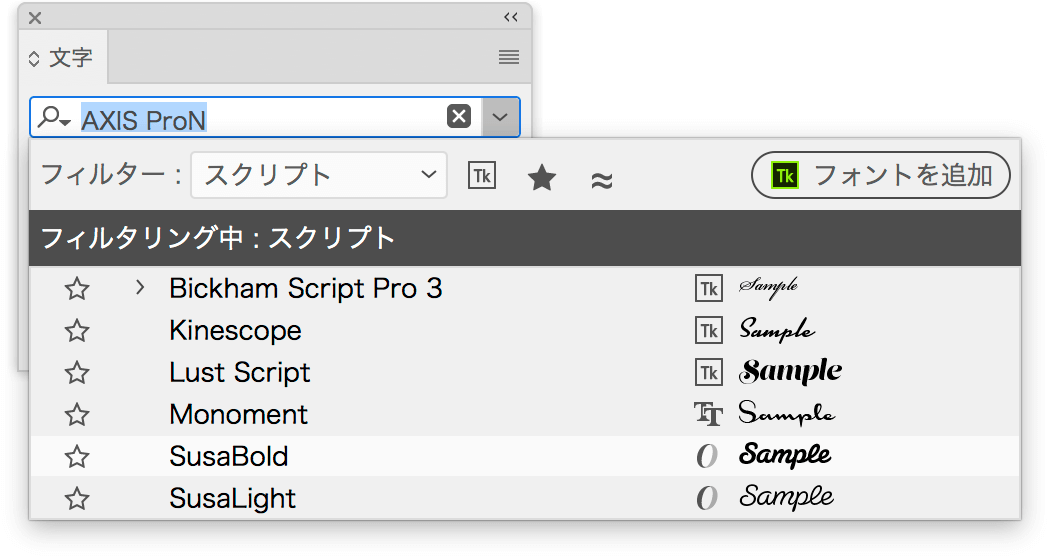Viewport: 1050px width, 556px height.
Task: Click the フォントを追加 button
Action: tap(881, 175)
